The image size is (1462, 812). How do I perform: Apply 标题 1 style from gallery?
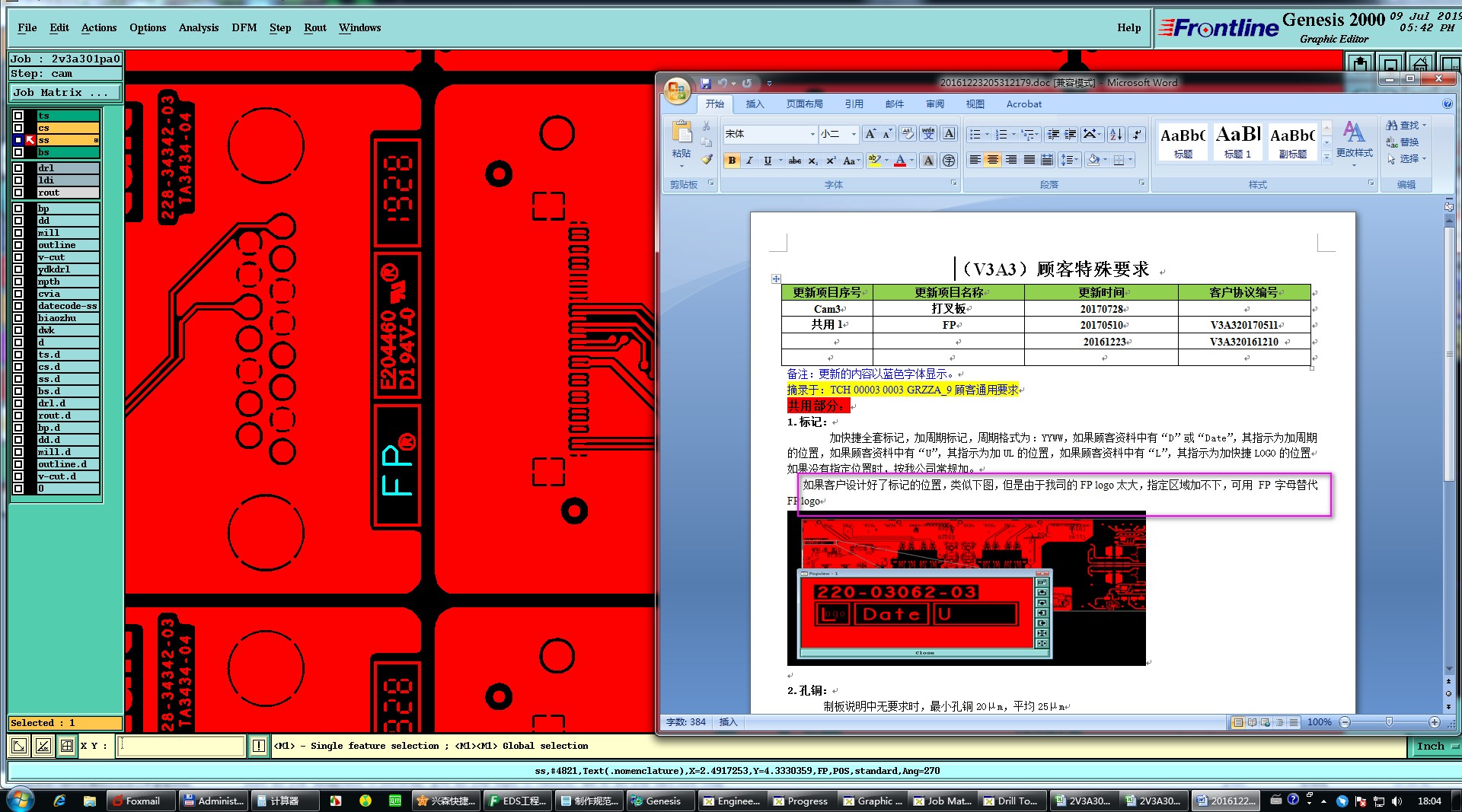1237,142
